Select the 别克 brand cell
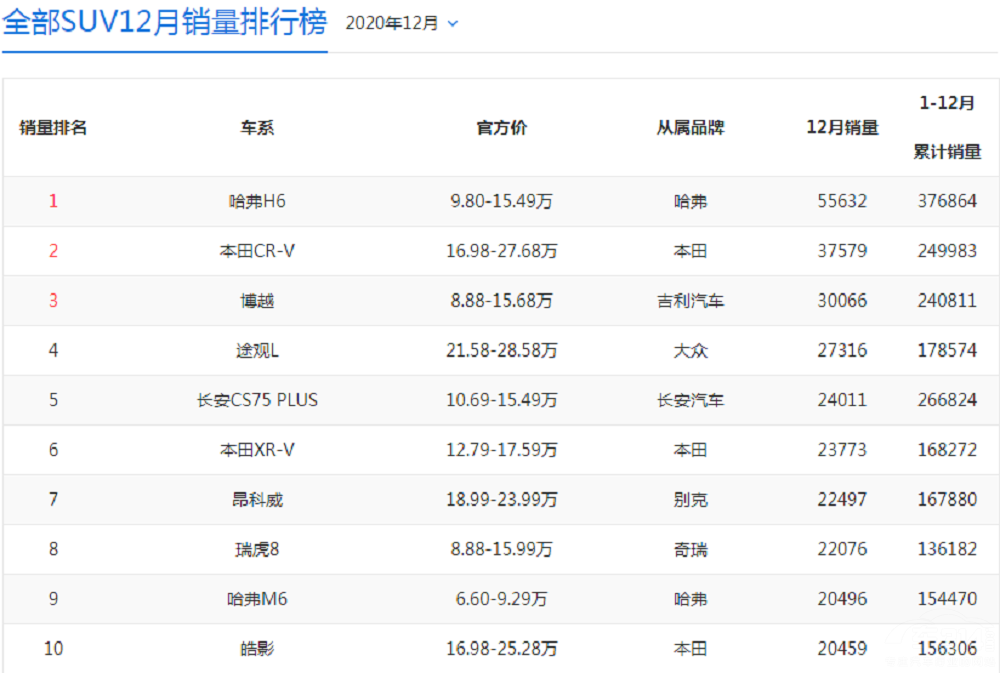The image size is (1000, 673). 691,499
